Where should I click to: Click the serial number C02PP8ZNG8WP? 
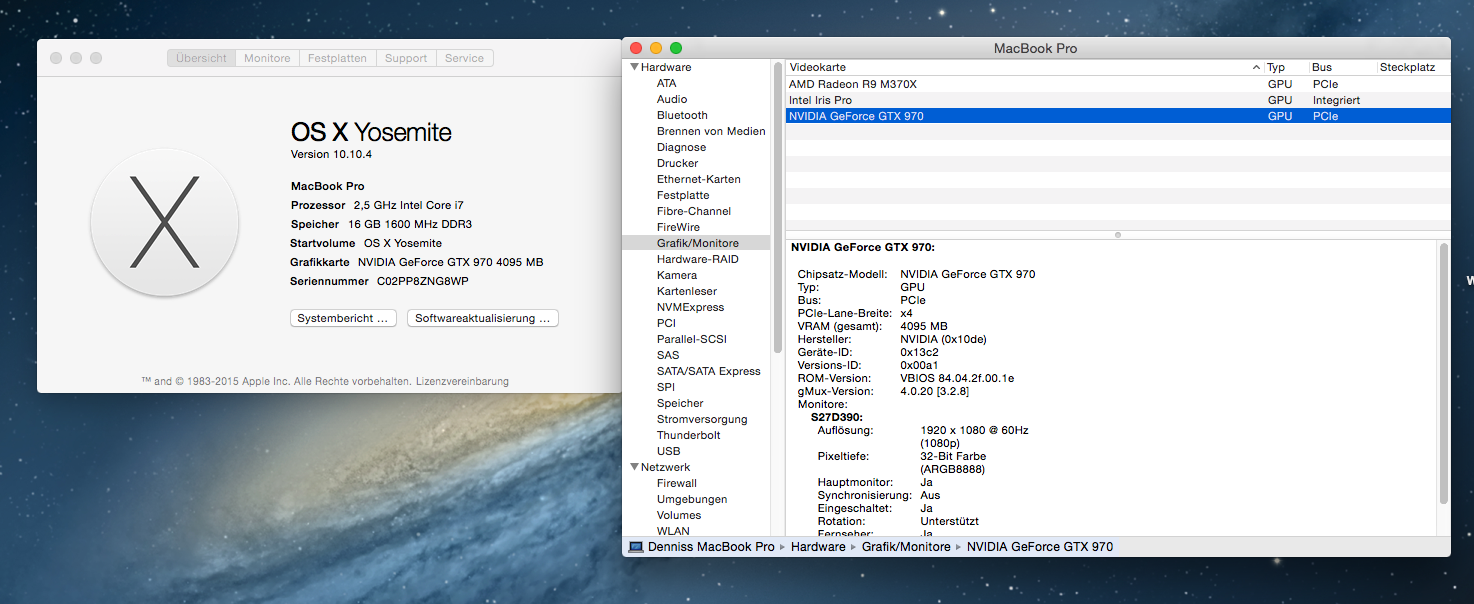423,281
